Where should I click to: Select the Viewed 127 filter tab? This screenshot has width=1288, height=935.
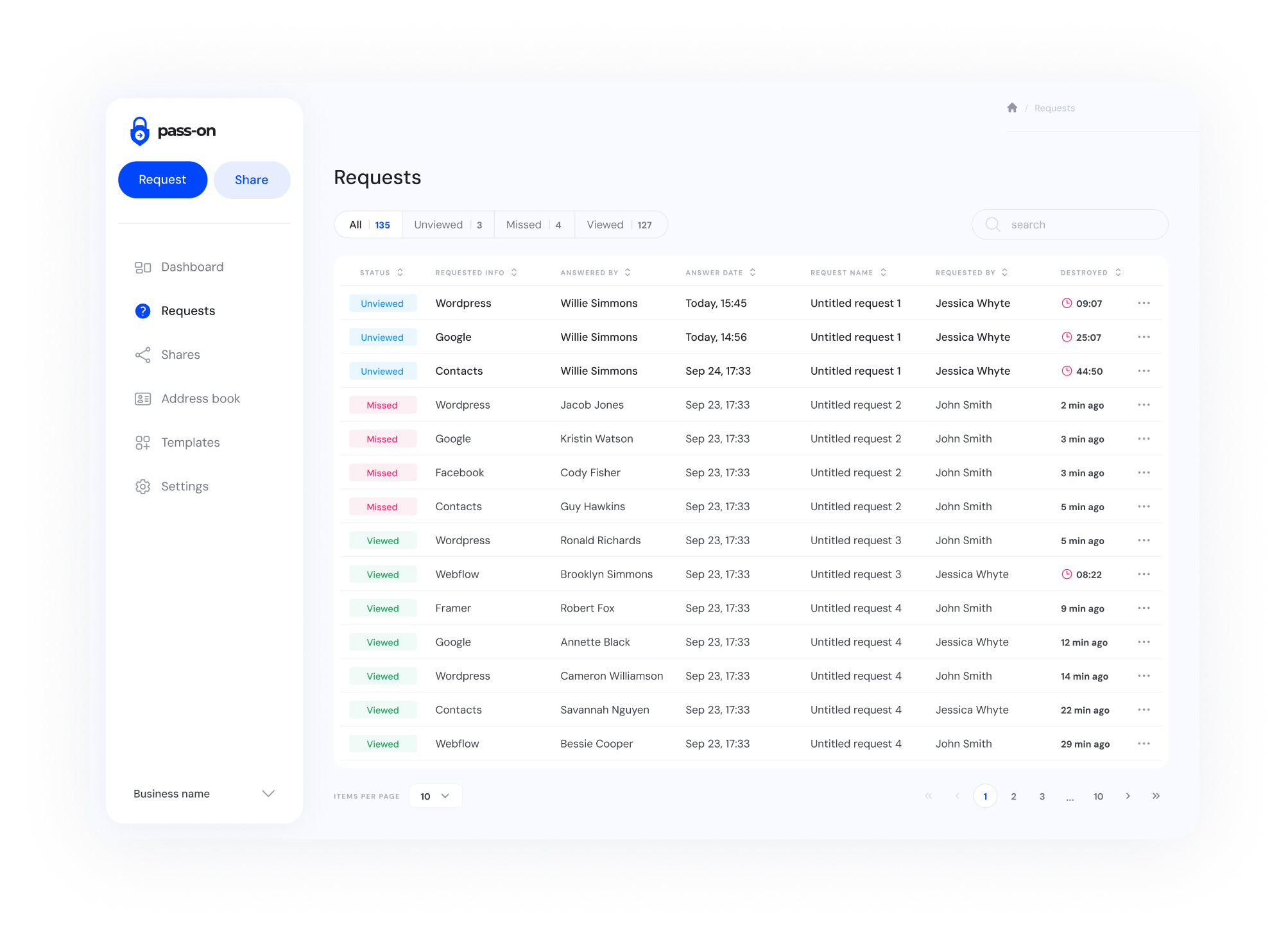(x=620, y=225)
